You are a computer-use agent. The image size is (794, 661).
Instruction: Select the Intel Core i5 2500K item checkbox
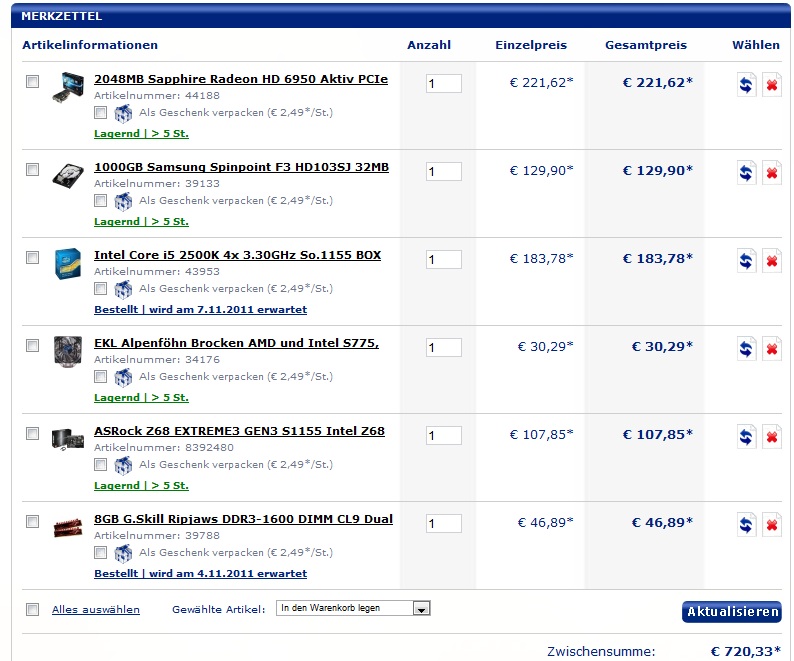coord(32,258)
